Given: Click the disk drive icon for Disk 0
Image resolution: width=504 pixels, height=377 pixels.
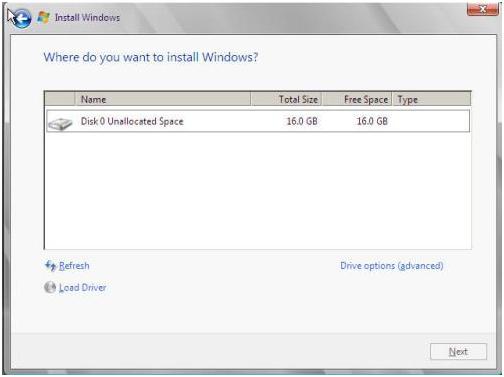Looking at the screenshot, I should point(60,124).
